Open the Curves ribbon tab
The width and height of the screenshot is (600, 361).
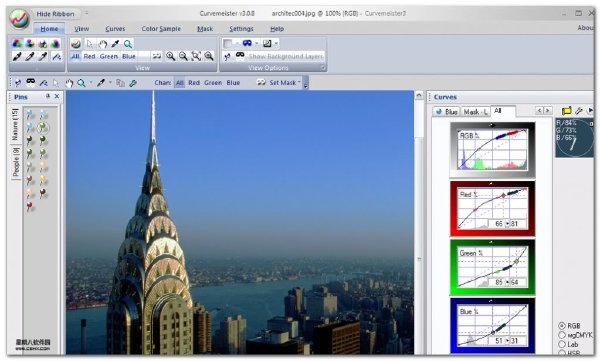pos(115,29)
